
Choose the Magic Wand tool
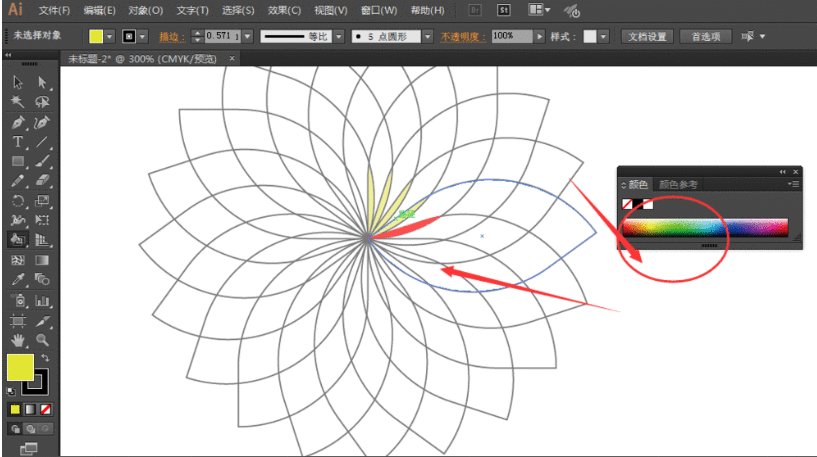(x=18, y=102)
